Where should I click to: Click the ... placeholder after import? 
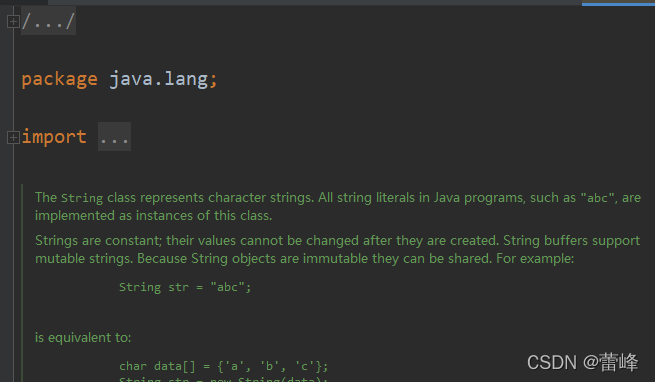pos(114,137)
